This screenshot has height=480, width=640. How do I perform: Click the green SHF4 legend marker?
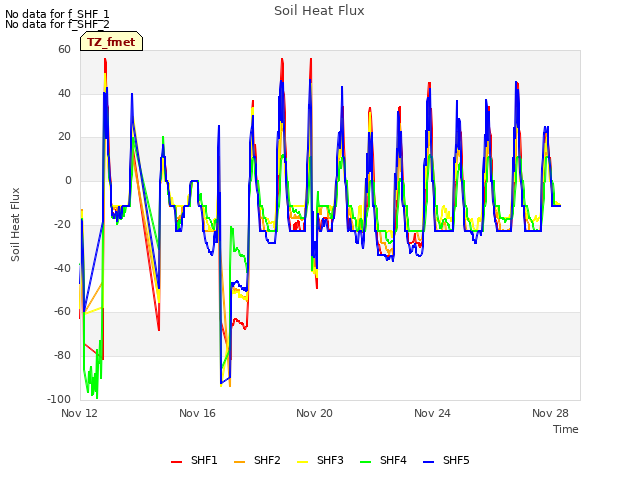[366, 461]
